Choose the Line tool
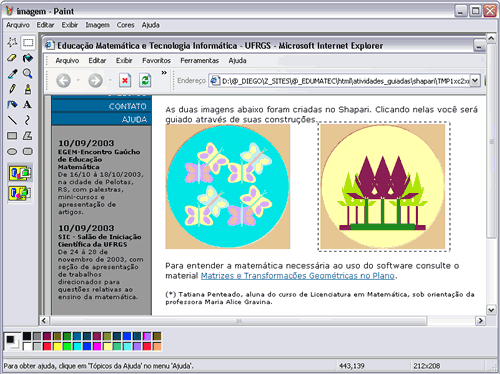The image size is (500, 374). coord(12,120)
